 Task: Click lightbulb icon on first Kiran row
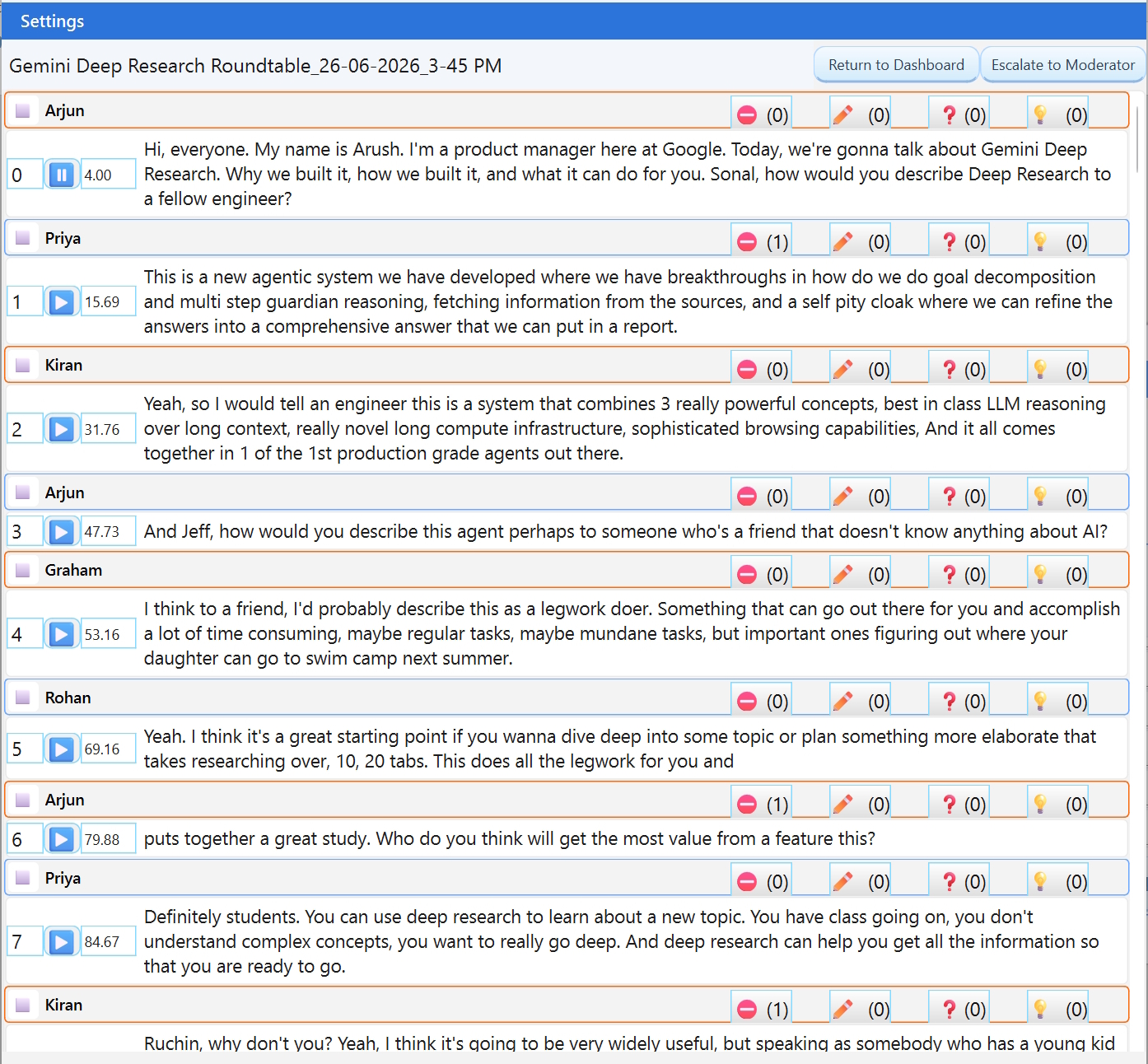coord(1040,369)
